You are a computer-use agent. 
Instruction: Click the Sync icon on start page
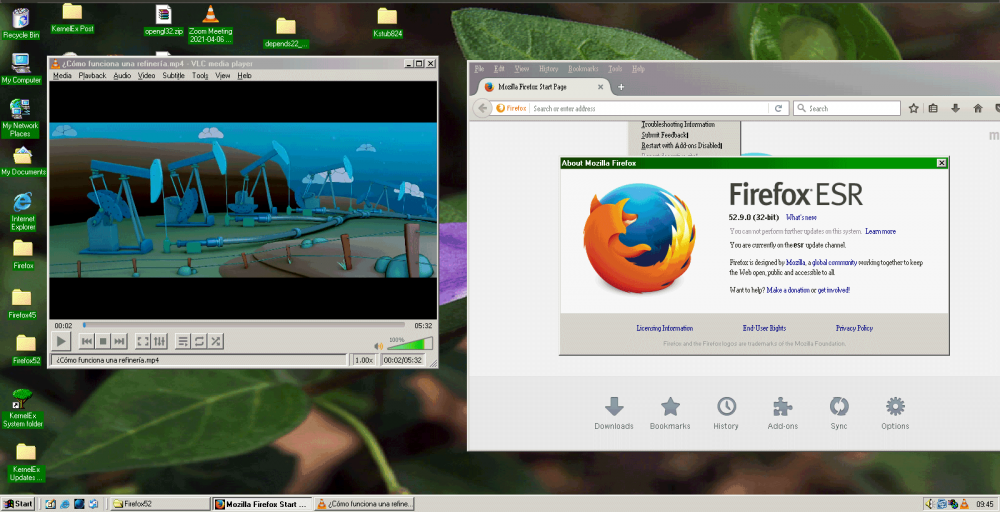point(839,412)
